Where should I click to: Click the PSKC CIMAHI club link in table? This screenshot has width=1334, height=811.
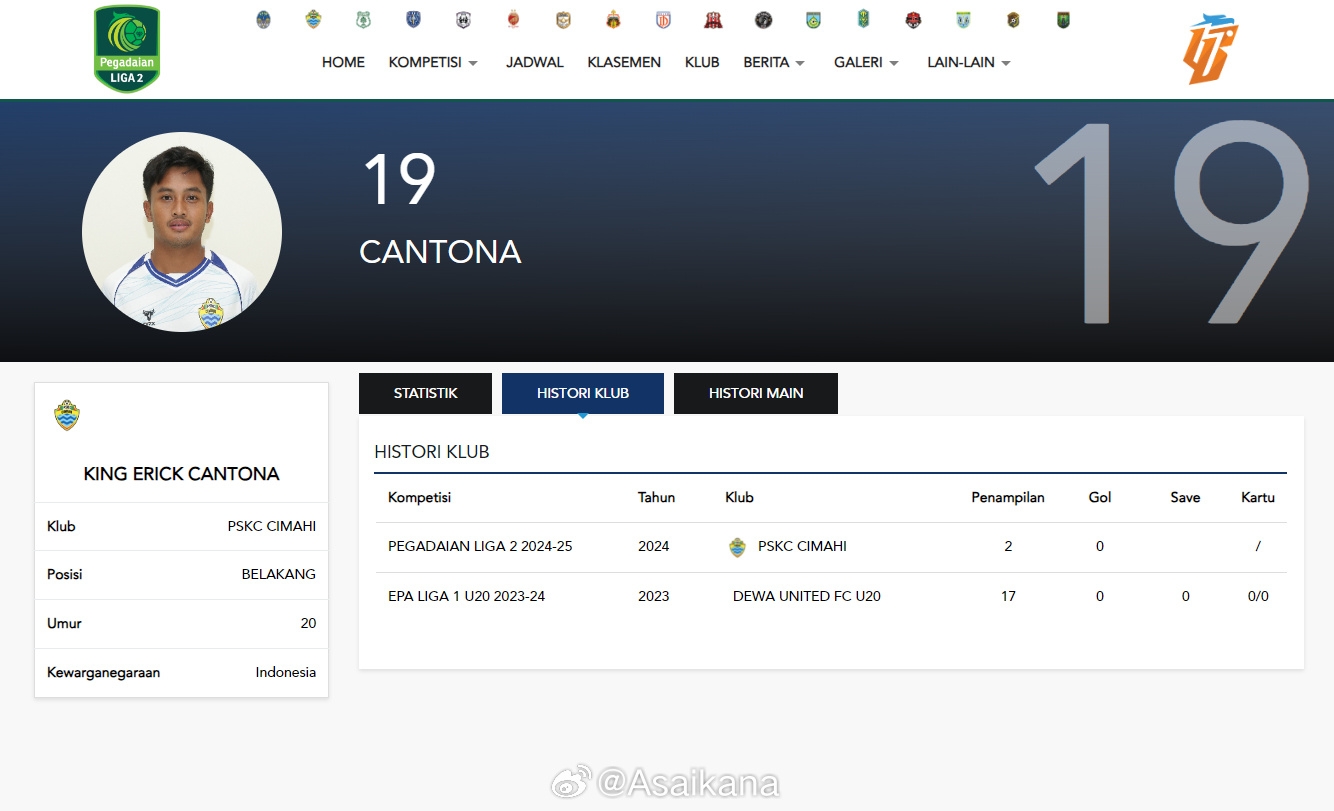pyautogui.click(x=802, y=547)
